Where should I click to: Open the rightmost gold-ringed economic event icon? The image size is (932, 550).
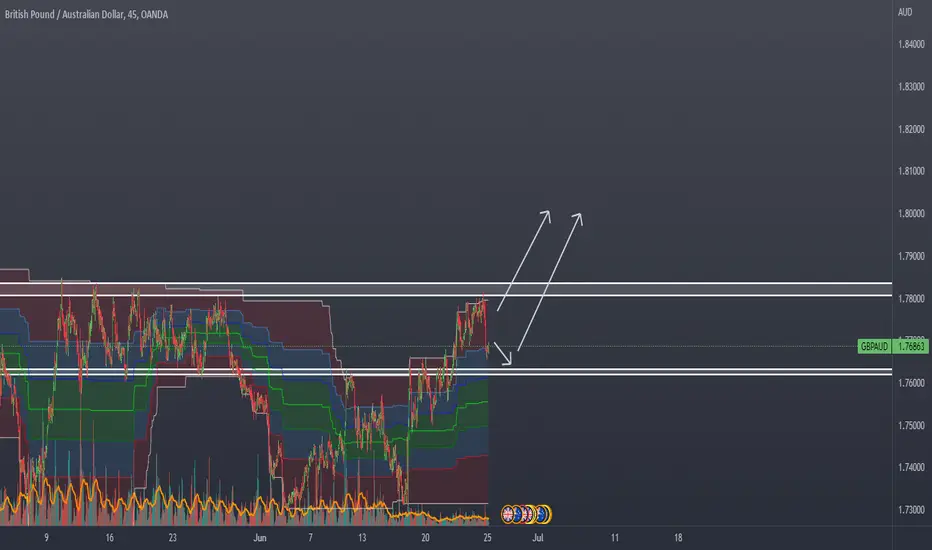(x=544, y=514)
